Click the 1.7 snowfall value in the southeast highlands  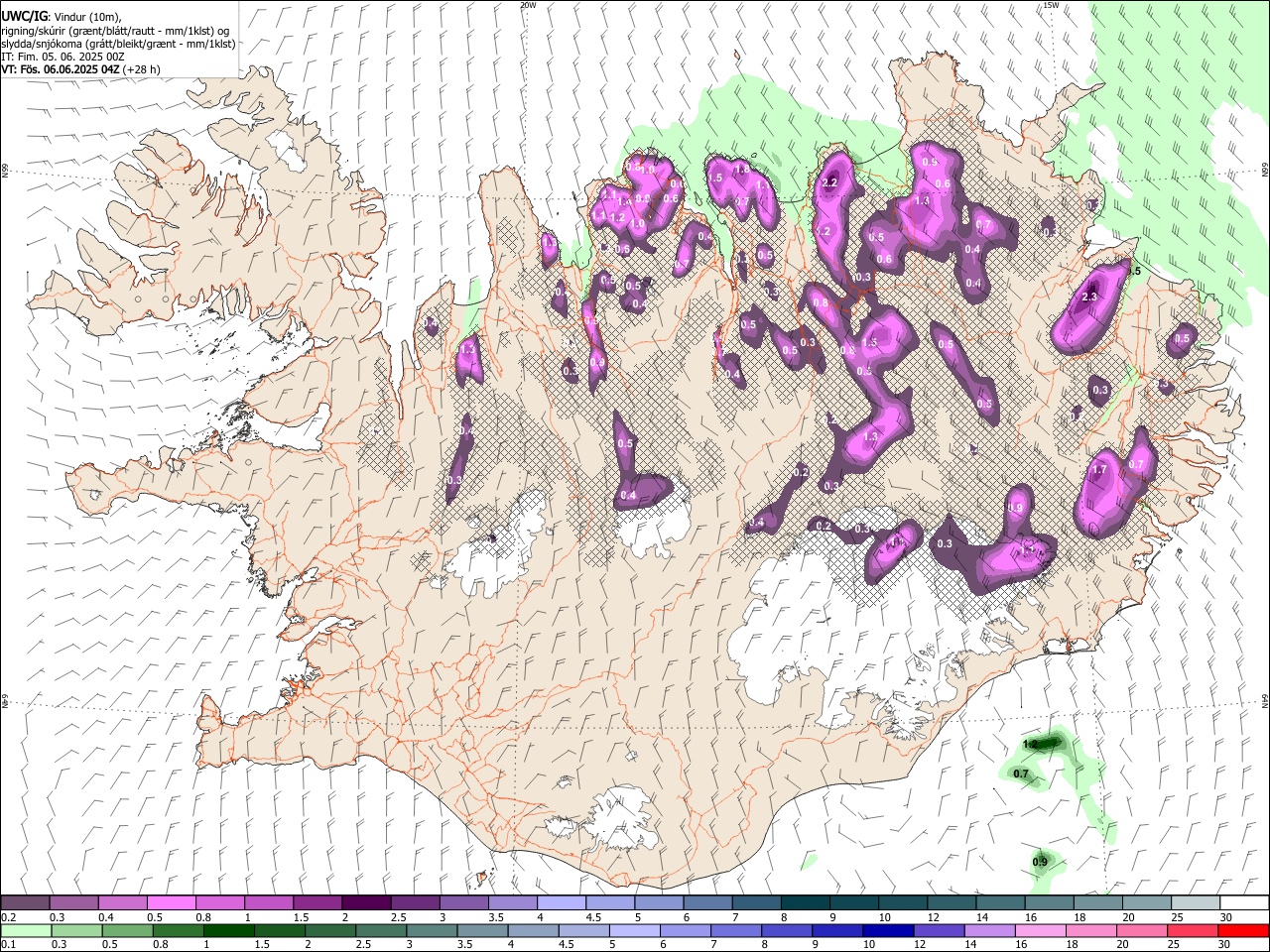tap(1099, 470)
